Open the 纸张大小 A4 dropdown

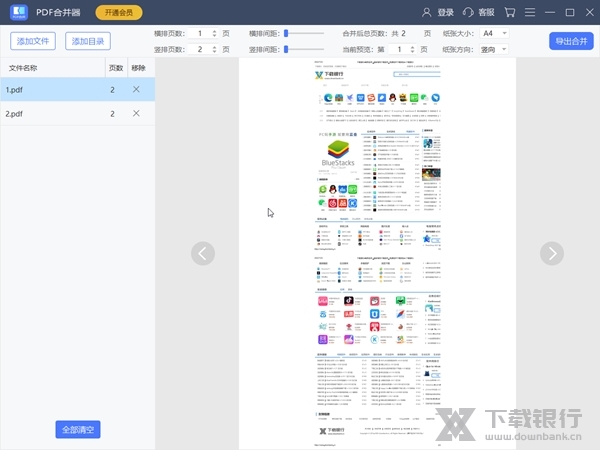click(x=494, y=33)
